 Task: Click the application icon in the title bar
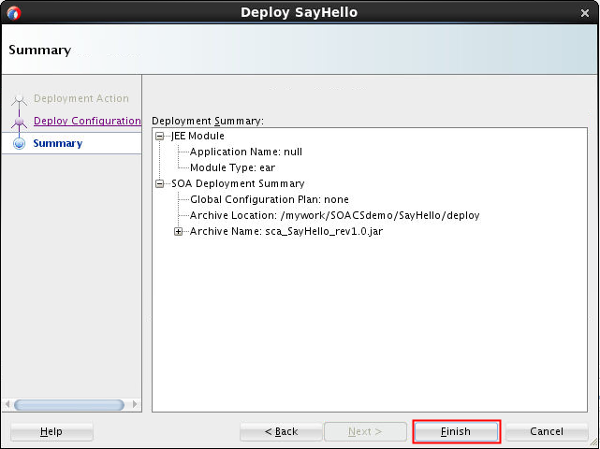point(14,13)
